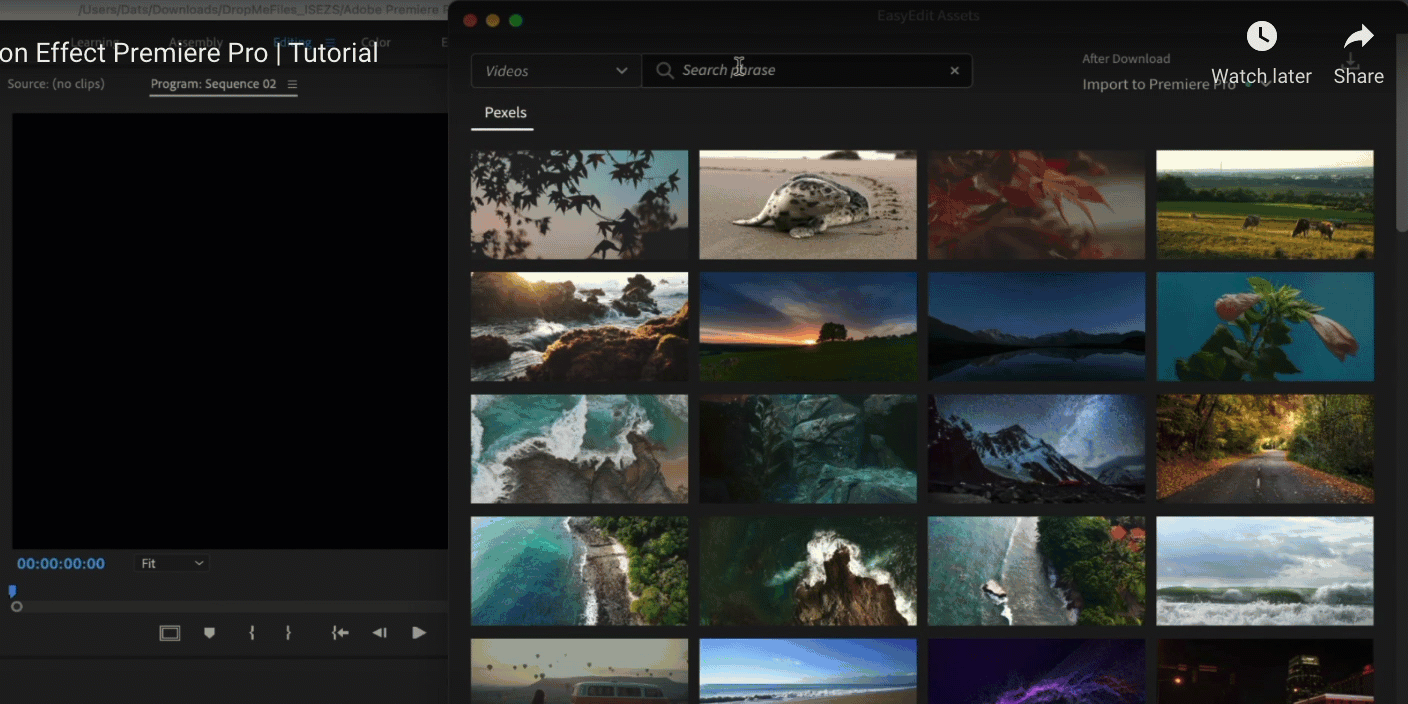Select the maple leaves silhouette video thumbnail

(x=579, y=205)
